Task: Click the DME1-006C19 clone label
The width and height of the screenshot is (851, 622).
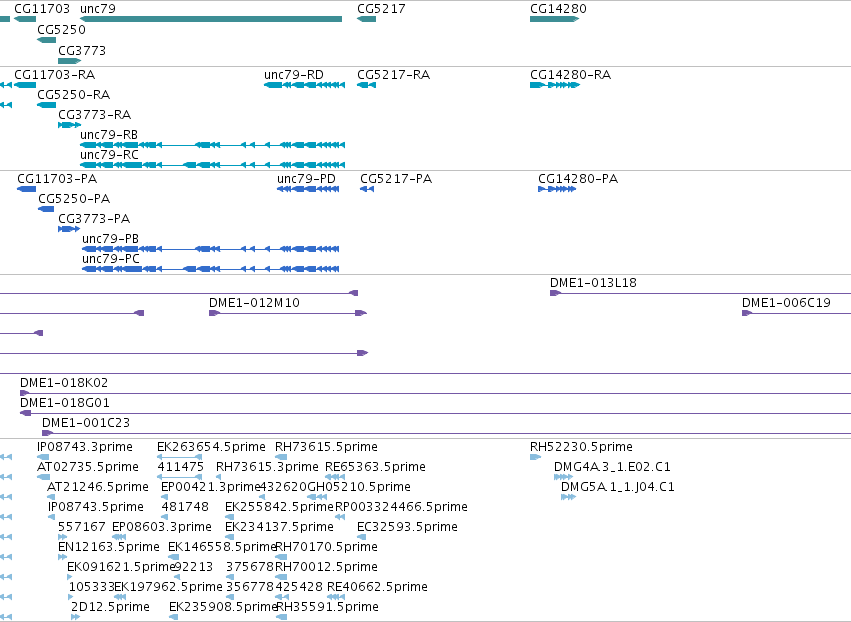Action: pos(786,303)
